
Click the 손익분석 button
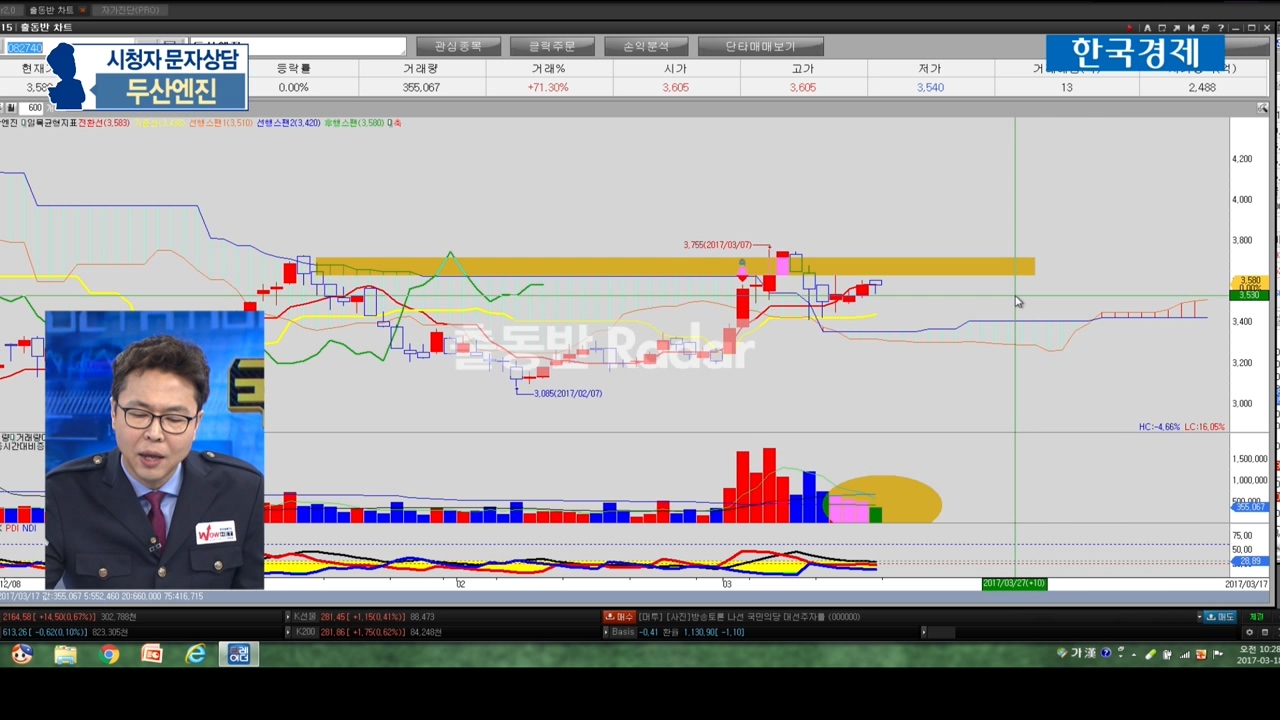pyautogui.click(x=645, y=46)
